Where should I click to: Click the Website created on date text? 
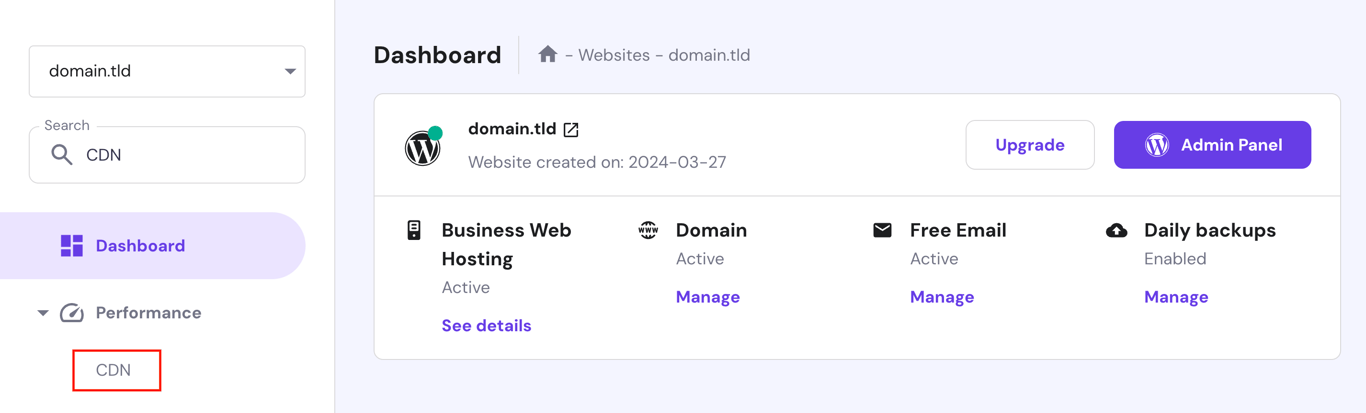[x=597, y=162]
